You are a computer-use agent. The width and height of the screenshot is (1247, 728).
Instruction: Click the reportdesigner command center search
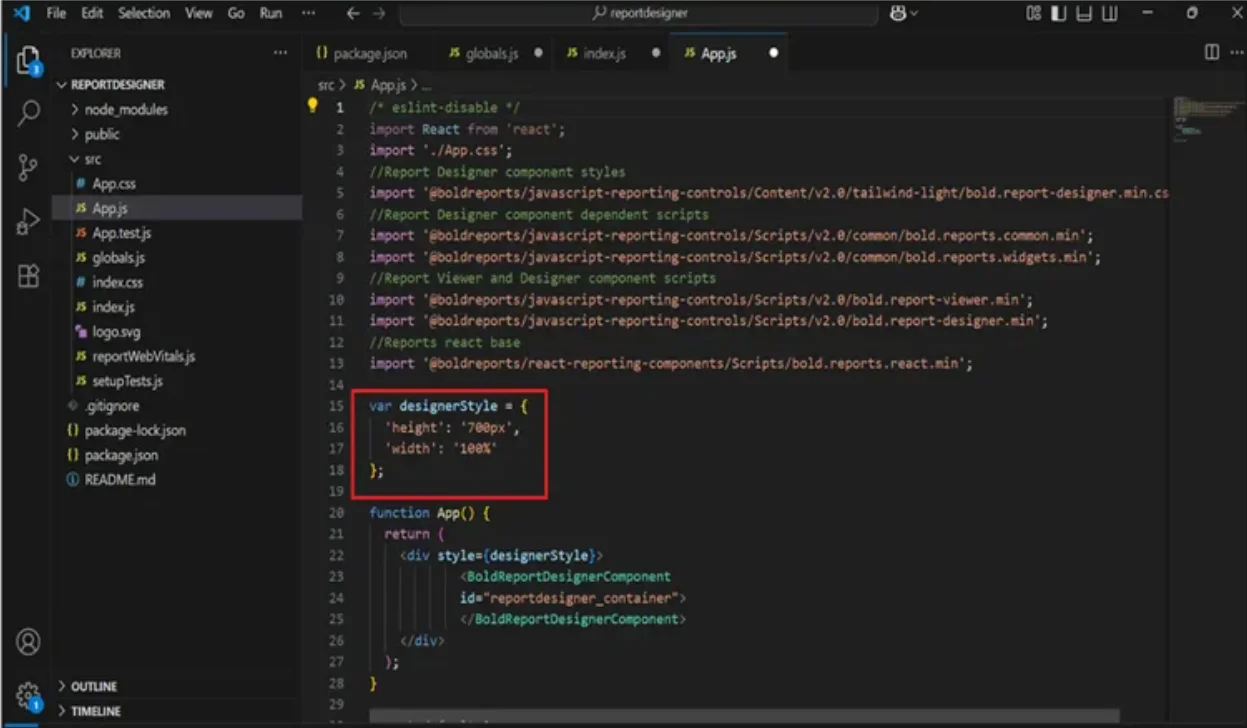pyautogui.click(x=640, y=14)
